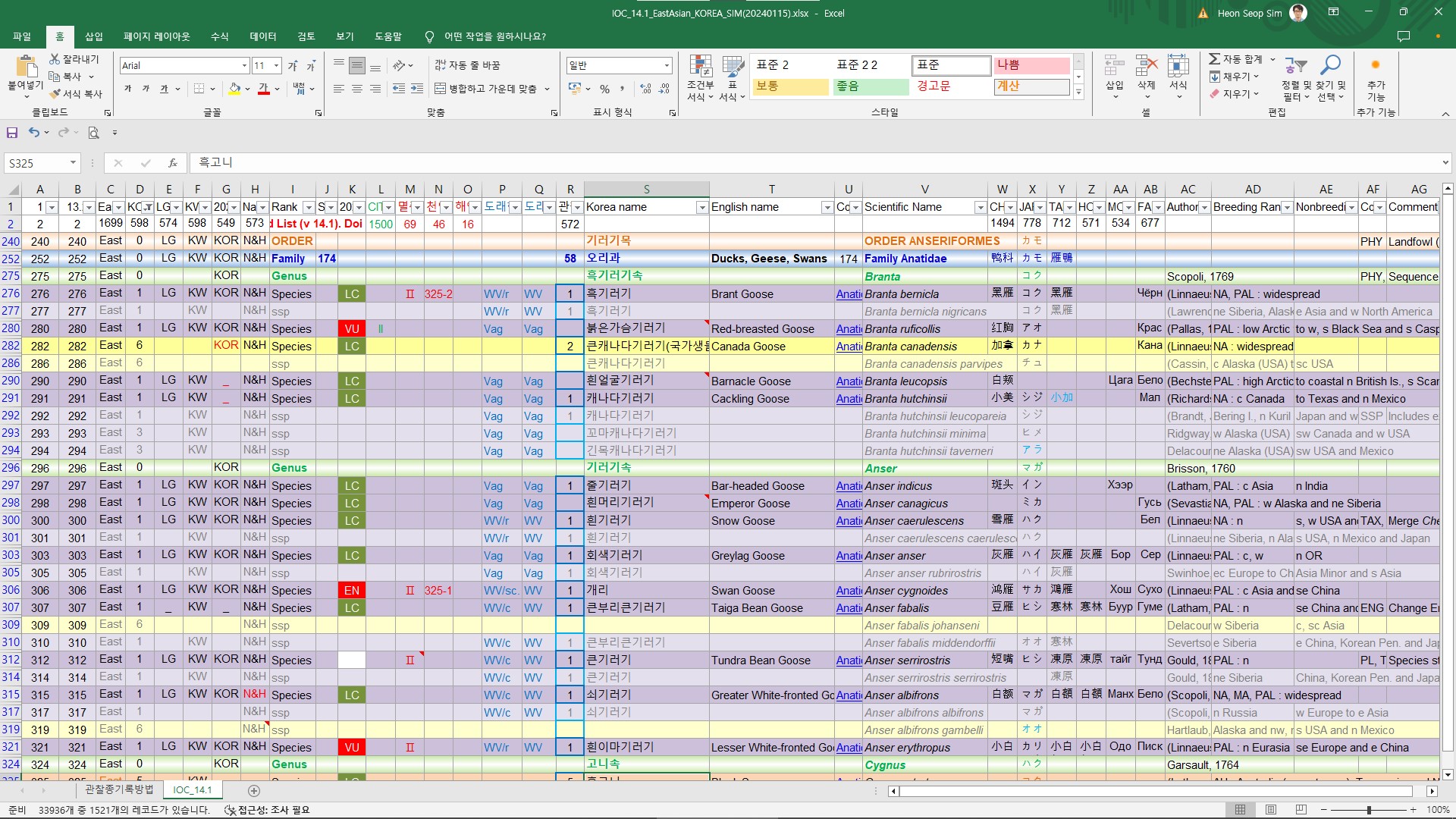Click the Format Painter (서식 복사) icon
The width and height of the screenshot is (1456, 819).
click(55, 94)
